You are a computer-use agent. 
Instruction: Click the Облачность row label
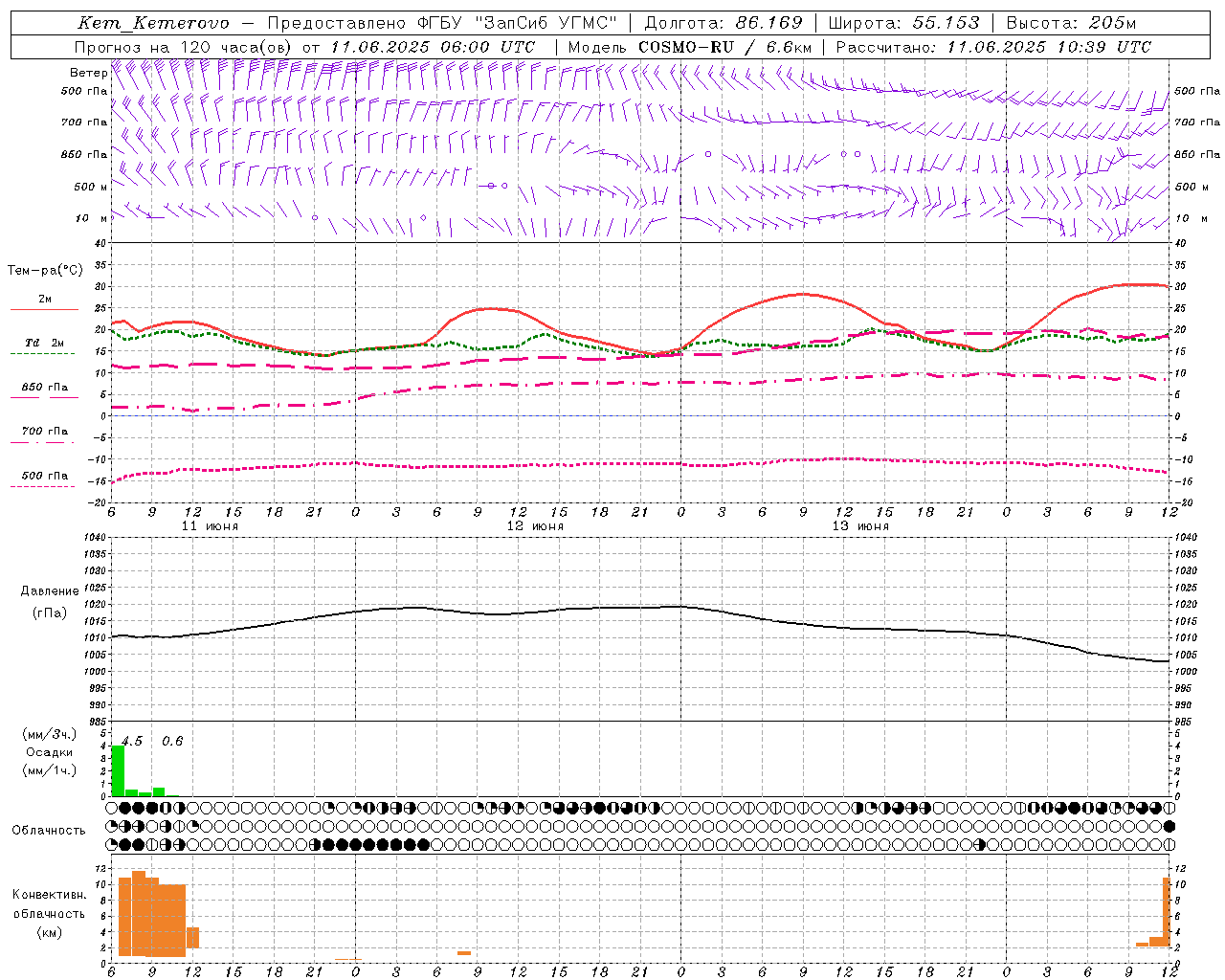pos(49,831)
